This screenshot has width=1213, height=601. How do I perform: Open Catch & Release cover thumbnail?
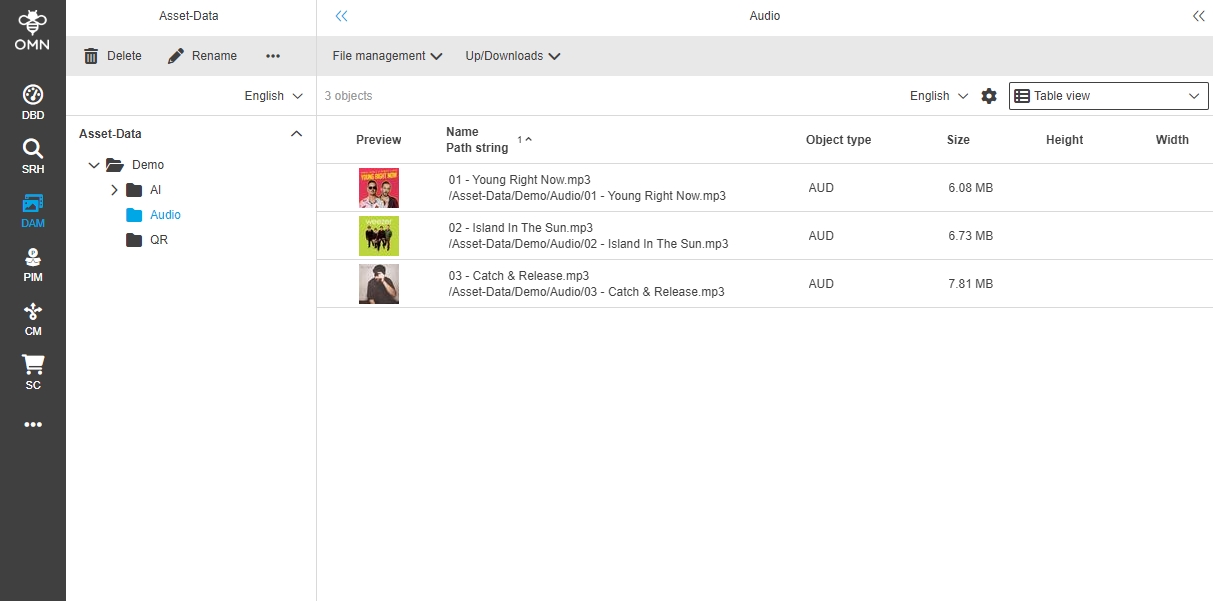click(x=379, y=284)
